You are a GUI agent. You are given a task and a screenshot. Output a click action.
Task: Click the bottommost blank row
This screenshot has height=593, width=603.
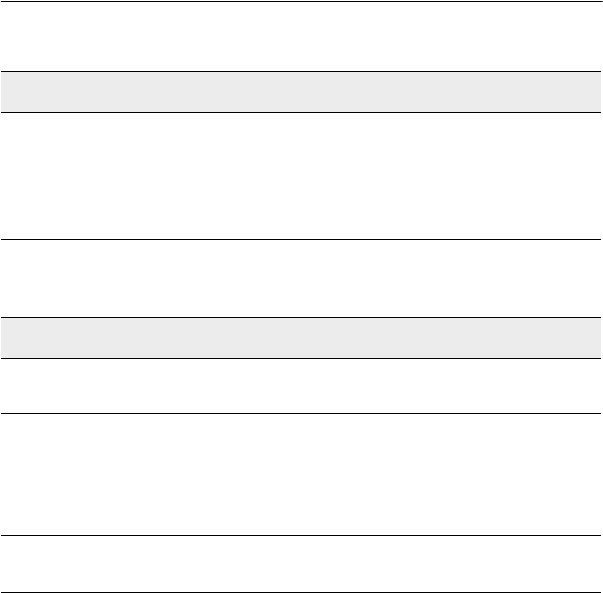[x=301, y=564]
